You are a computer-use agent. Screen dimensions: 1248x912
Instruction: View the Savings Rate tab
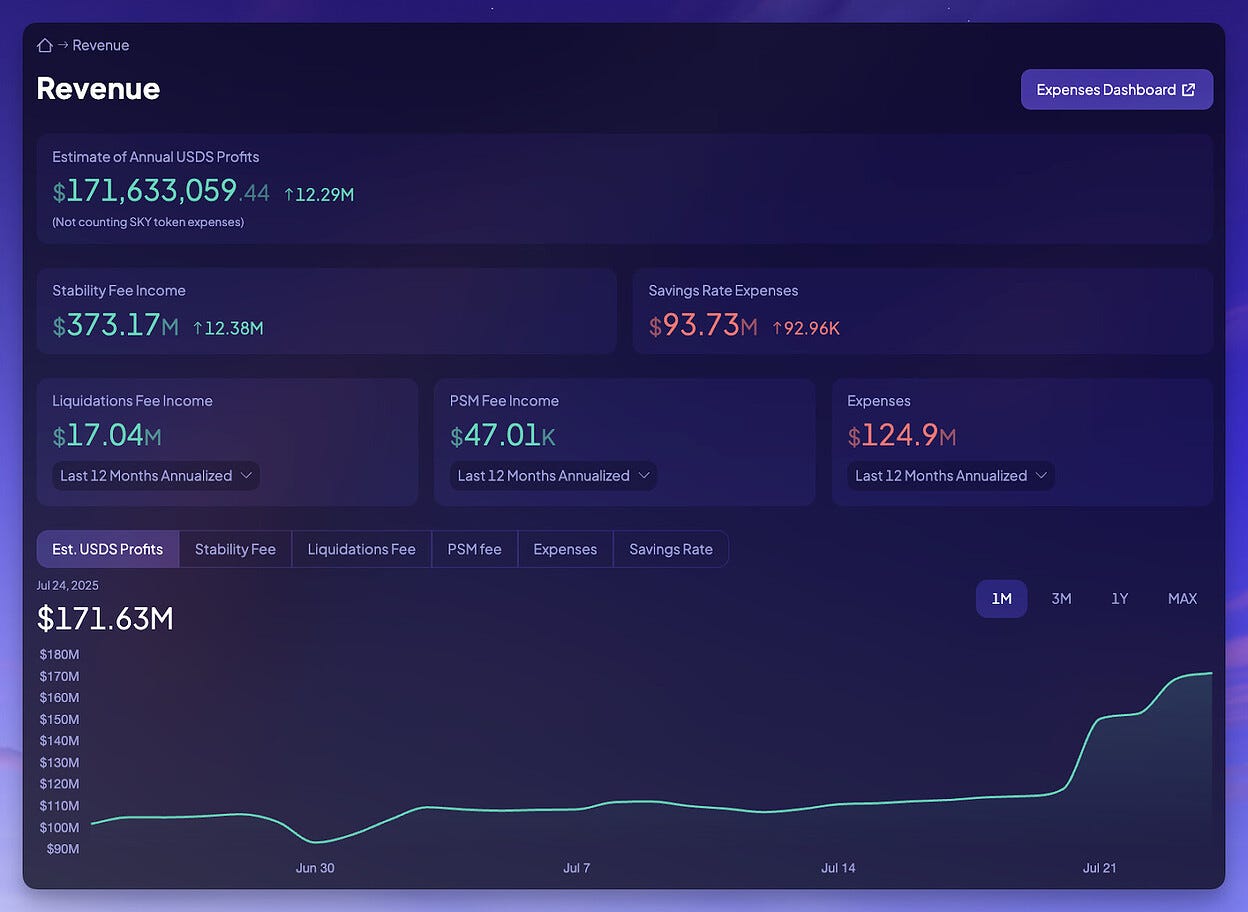(x=671, y=549)
